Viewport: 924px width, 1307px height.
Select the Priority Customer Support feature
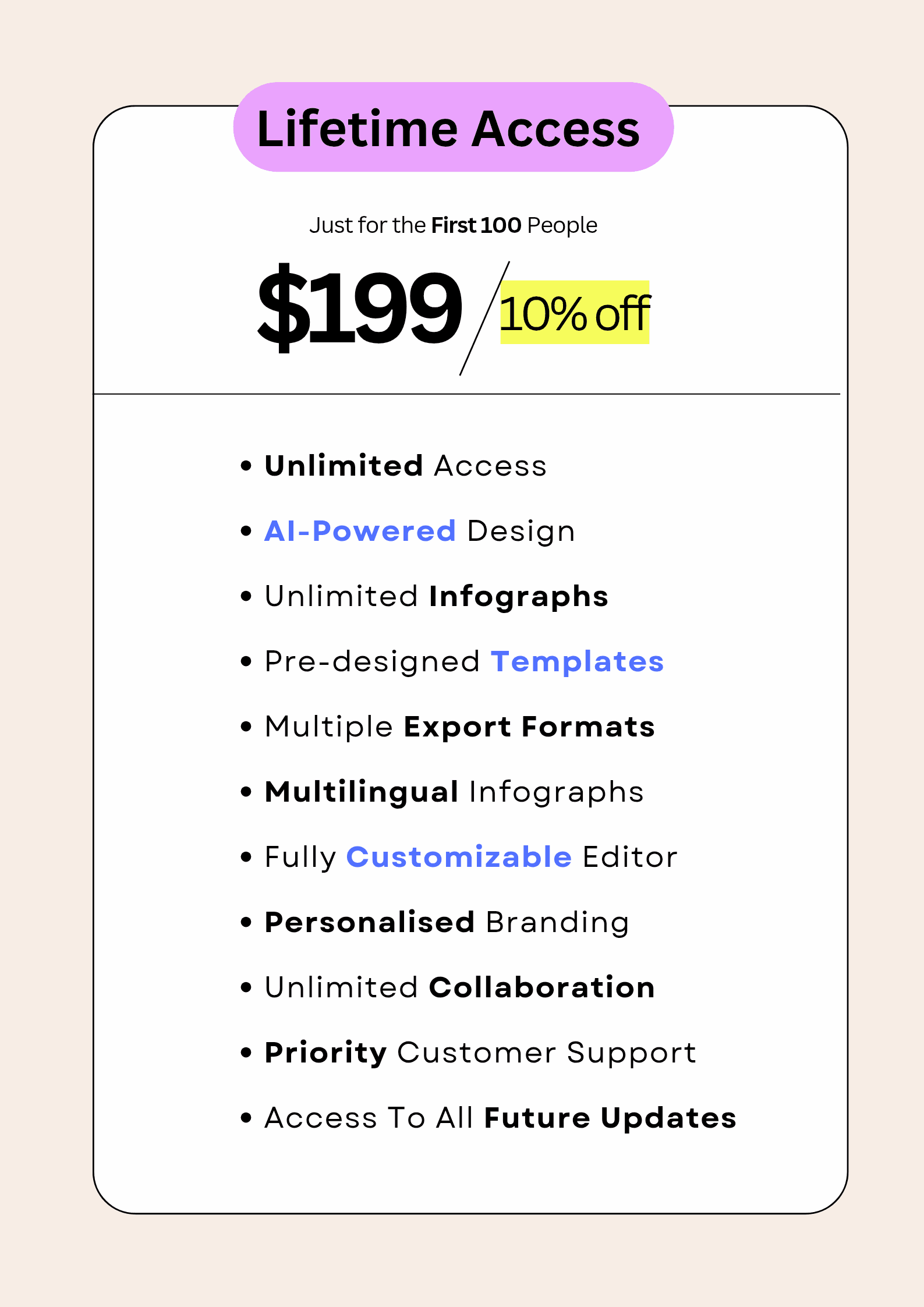pos(480,1053)
